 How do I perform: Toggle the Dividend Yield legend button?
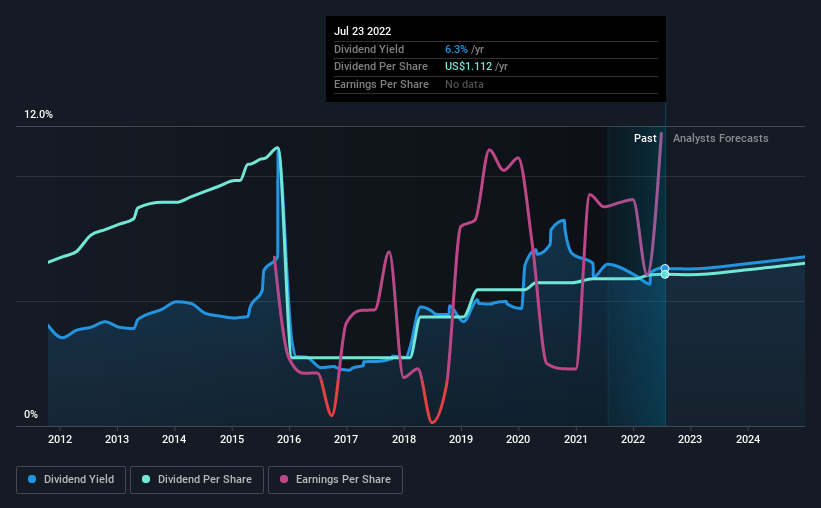[71, 480]
